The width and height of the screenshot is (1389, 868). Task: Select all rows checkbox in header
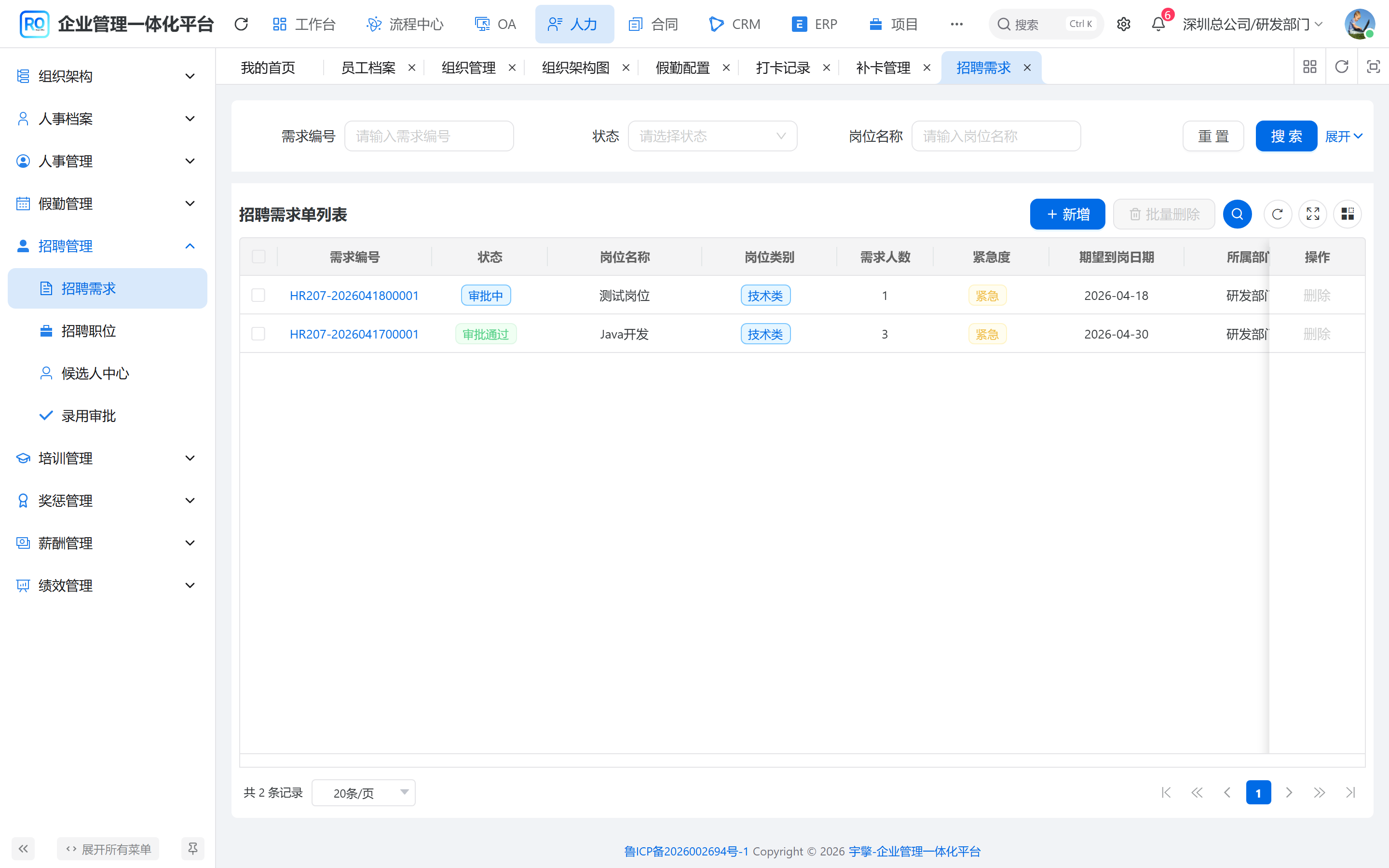tap(259, 257)
